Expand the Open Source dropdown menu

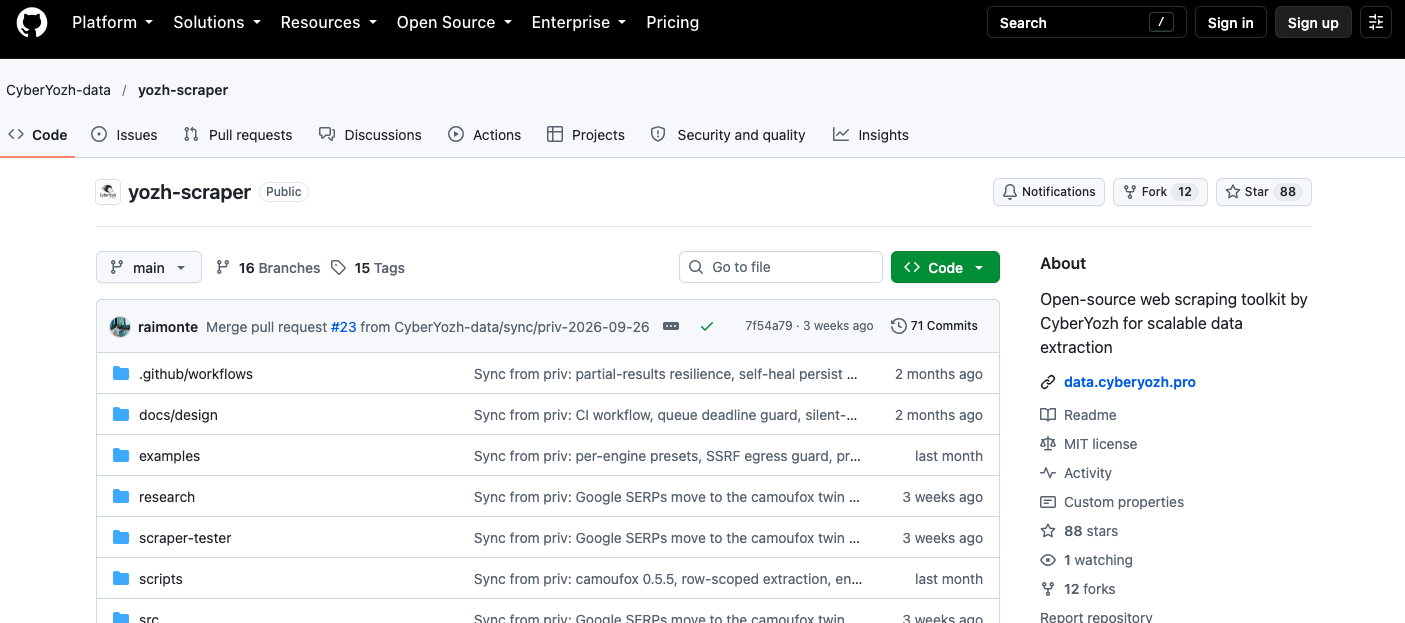tap(454, 22)
